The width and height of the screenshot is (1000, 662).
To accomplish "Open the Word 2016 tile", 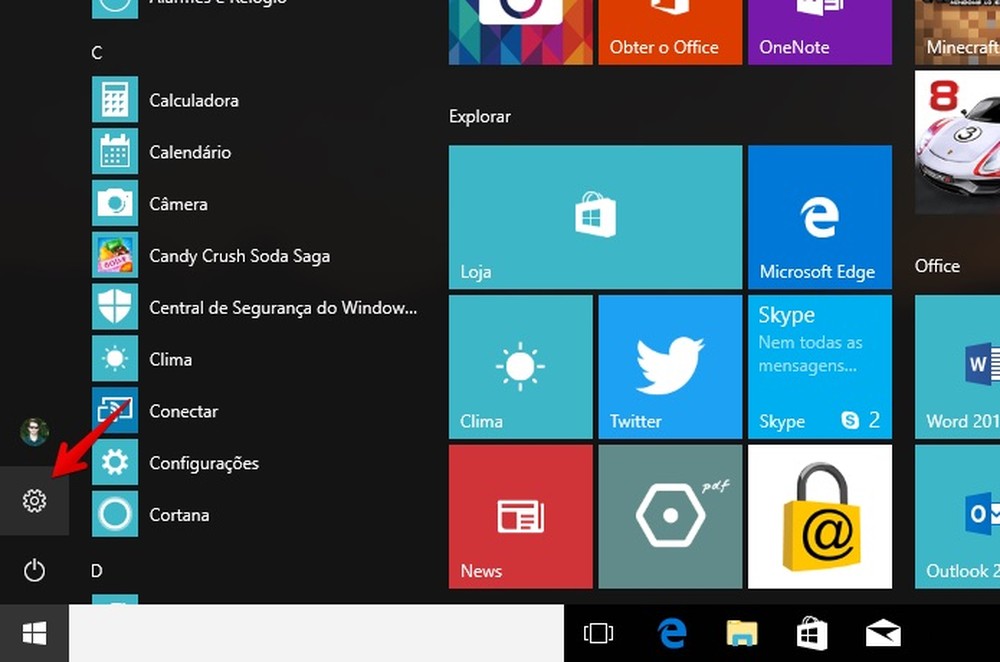I will pos(957,367).
